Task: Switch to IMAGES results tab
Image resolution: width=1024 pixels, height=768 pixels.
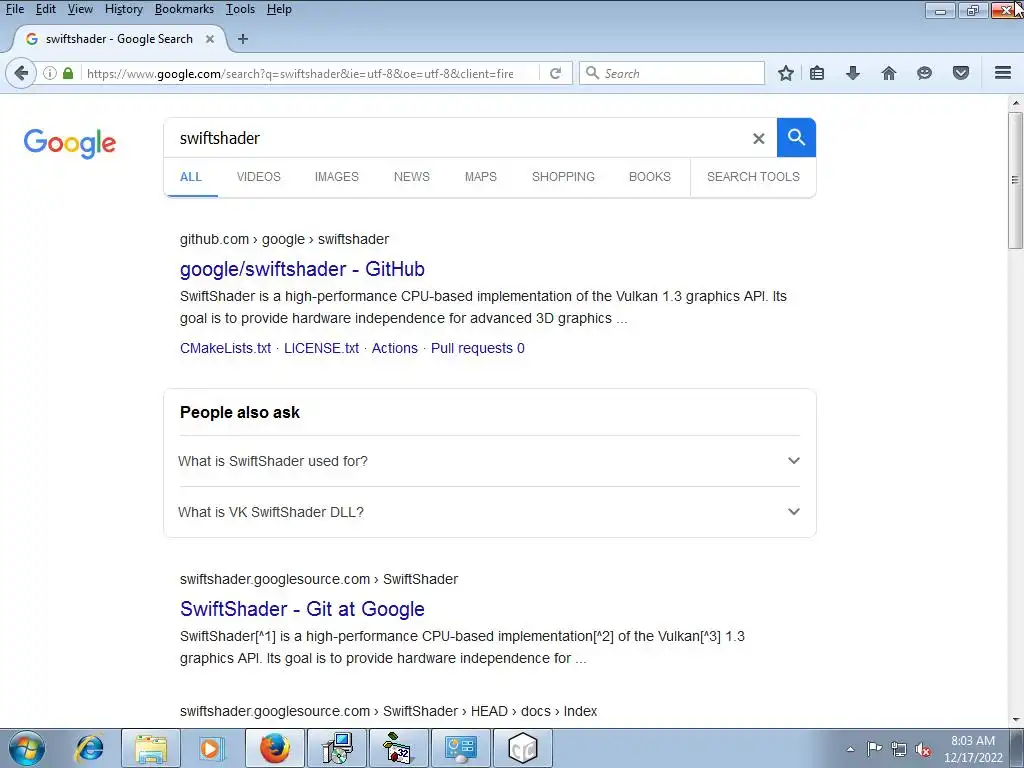Action: 337,177
